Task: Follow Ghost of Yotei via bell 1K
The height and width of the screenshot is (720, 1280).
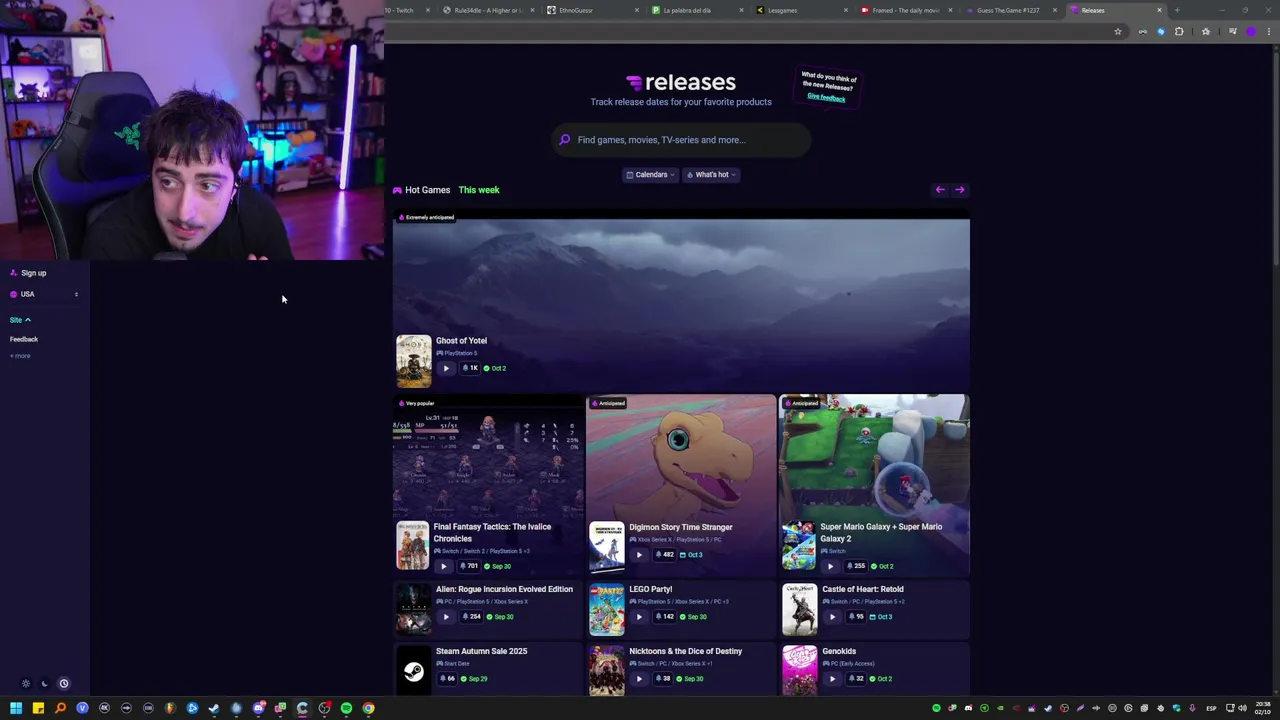Action: pos(470,368)
